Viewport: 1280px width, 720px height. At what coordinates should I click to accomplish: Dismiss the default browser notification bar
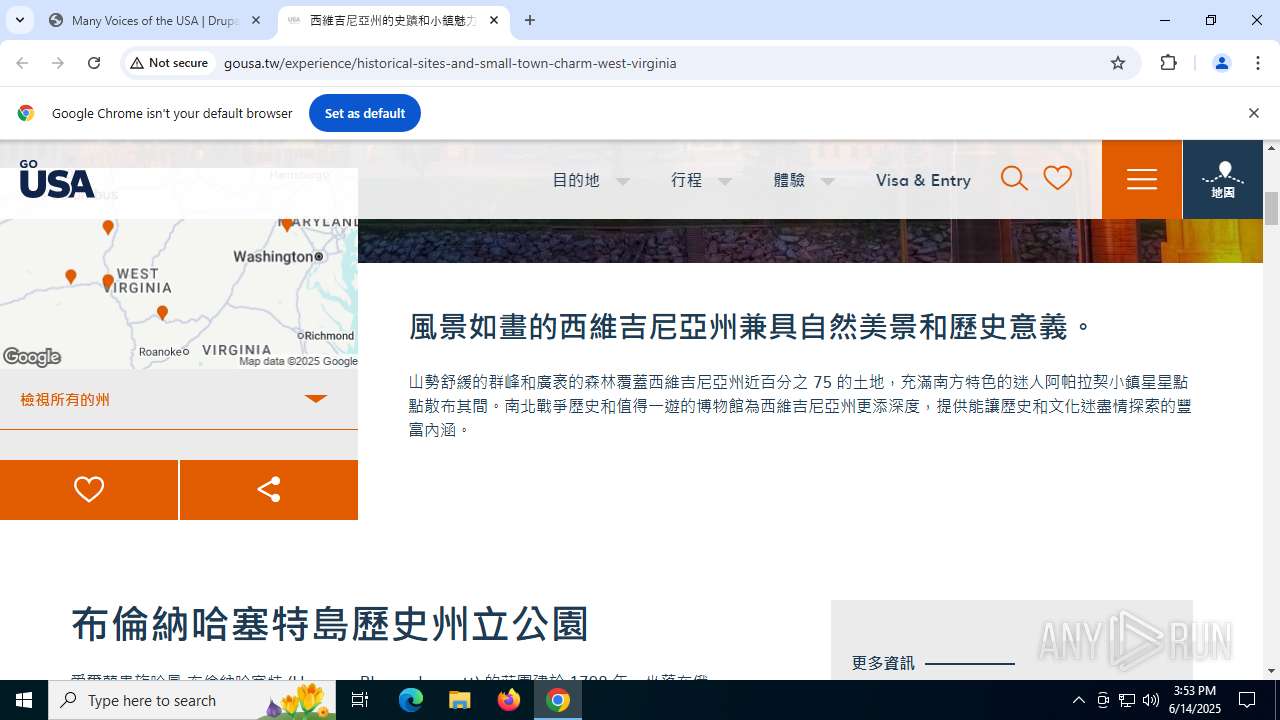pos(1253,113)
